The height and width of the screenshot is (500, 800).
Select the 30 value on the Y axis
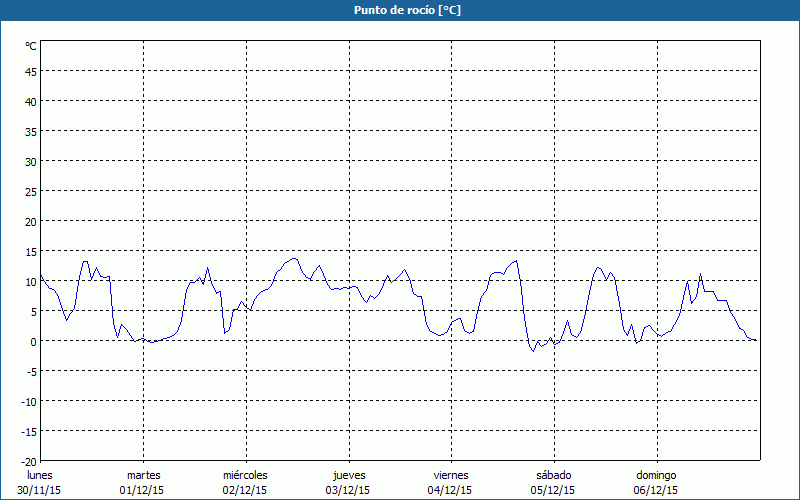31,161
